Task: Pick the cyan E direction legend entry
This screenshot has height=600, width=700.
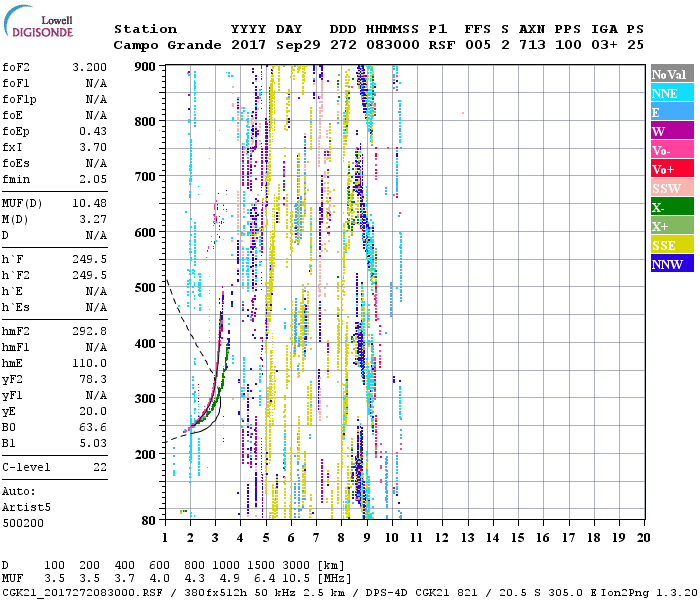Action: (671, 112)
